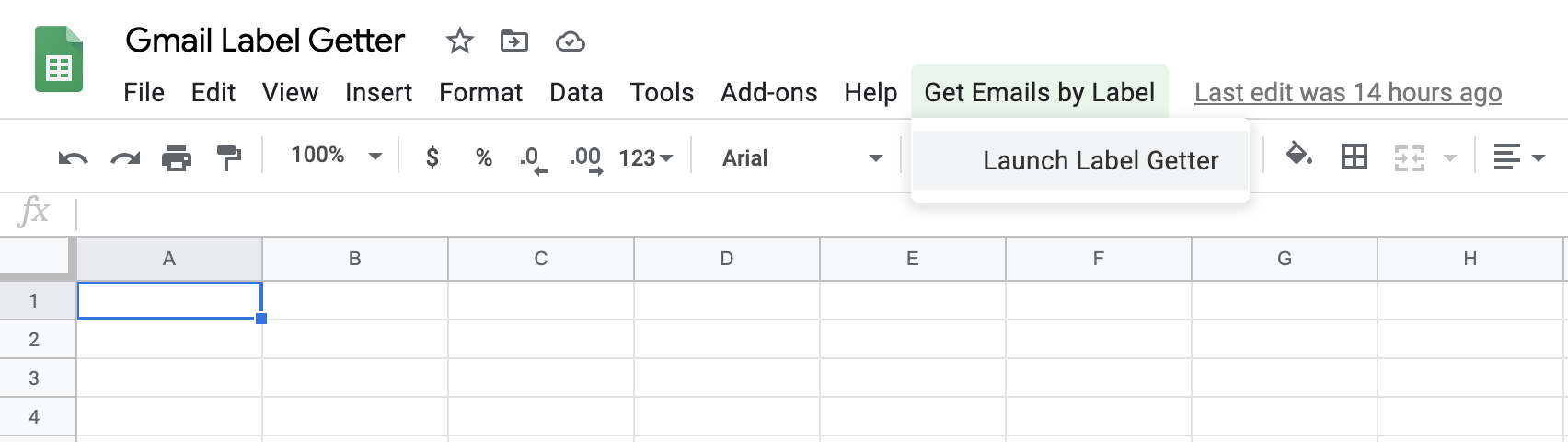This screenshot has width=1568, height=442.
Task: Select column A header
Action: (169, 259)
